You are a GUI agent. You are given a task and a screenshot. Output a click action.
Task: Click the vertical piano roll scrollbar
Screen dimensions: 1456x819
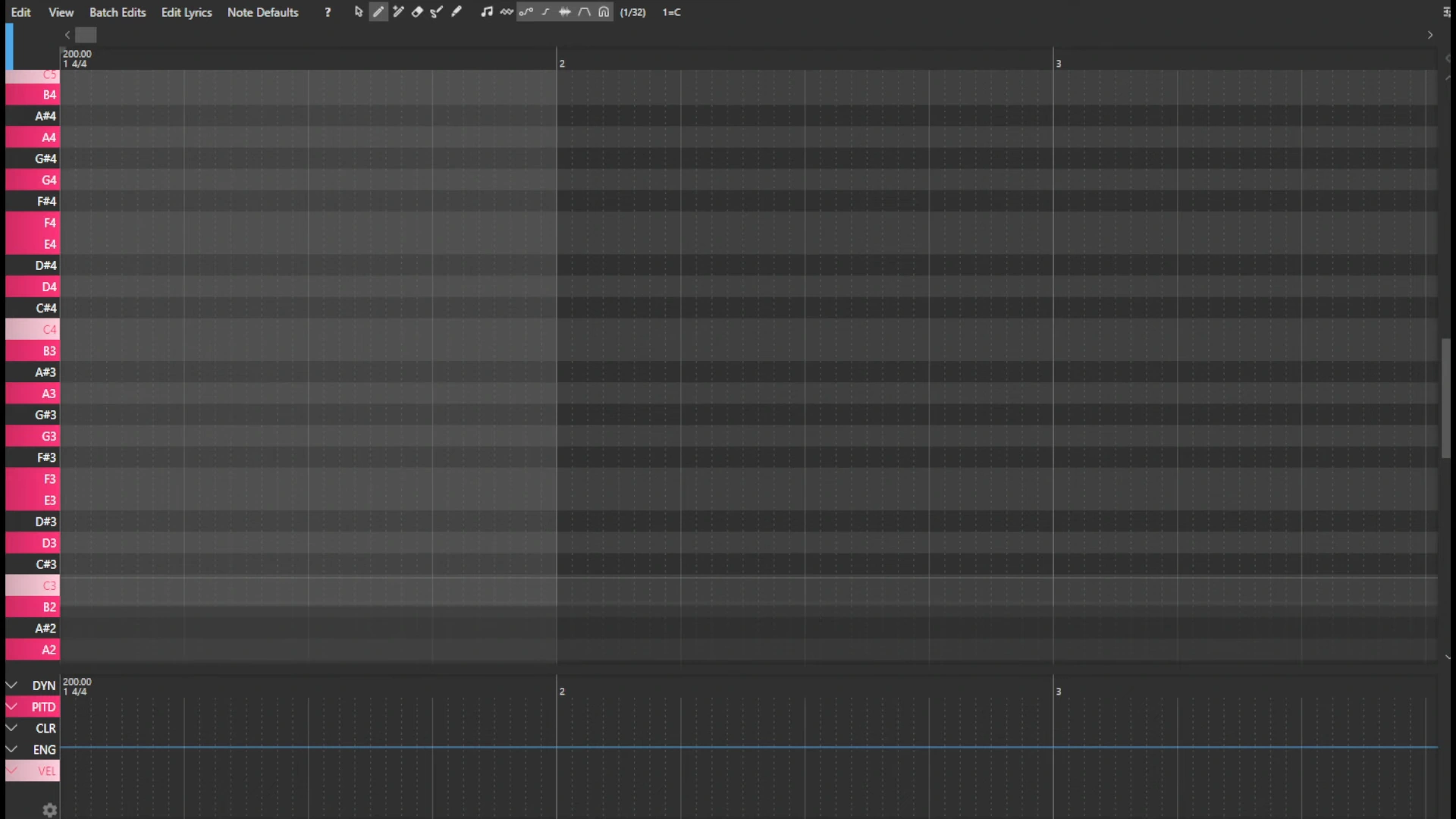1445,398
